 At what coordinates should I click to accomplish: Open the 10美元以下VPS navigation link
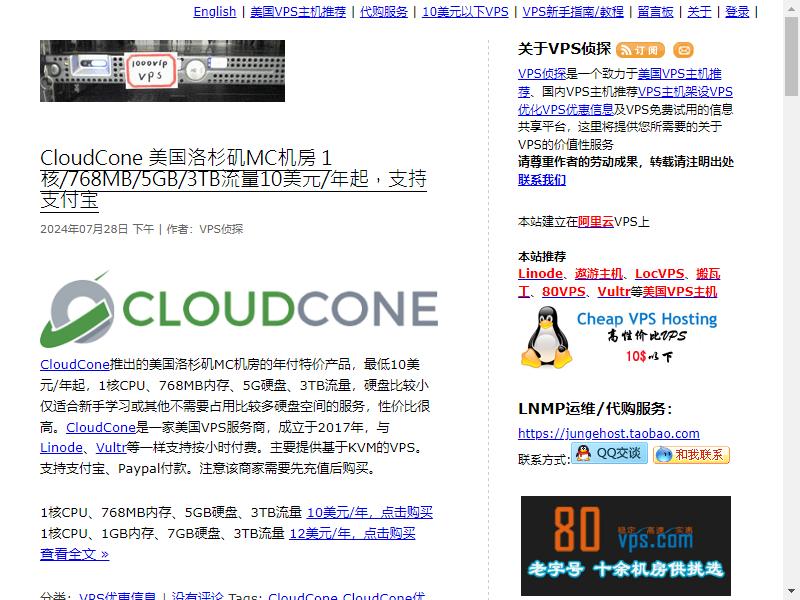pyautogui.click(x=465, y=11)
